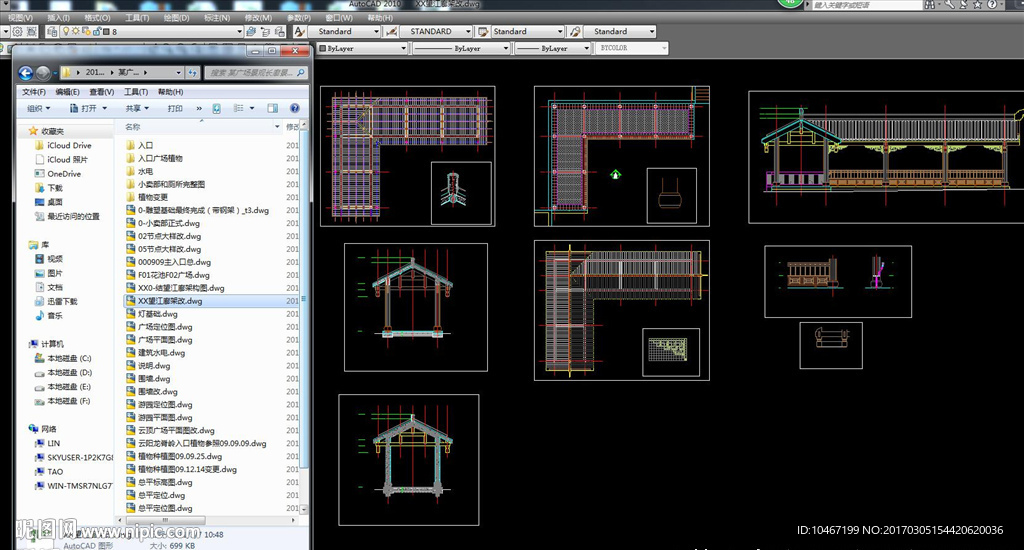Click the Explorer back arrow button
This screenshot has width=1024, height=550.
(26, 73)
